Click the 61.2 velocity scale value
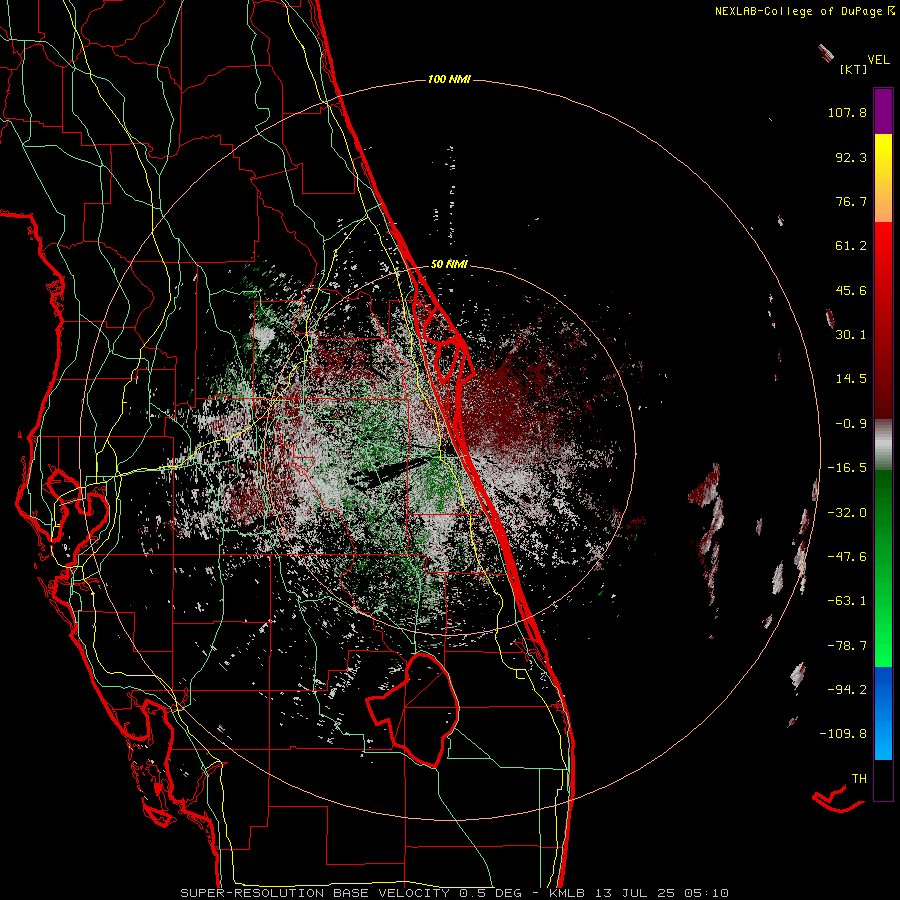This screenshot has width=900, height=900. click(x=851, y=246)
